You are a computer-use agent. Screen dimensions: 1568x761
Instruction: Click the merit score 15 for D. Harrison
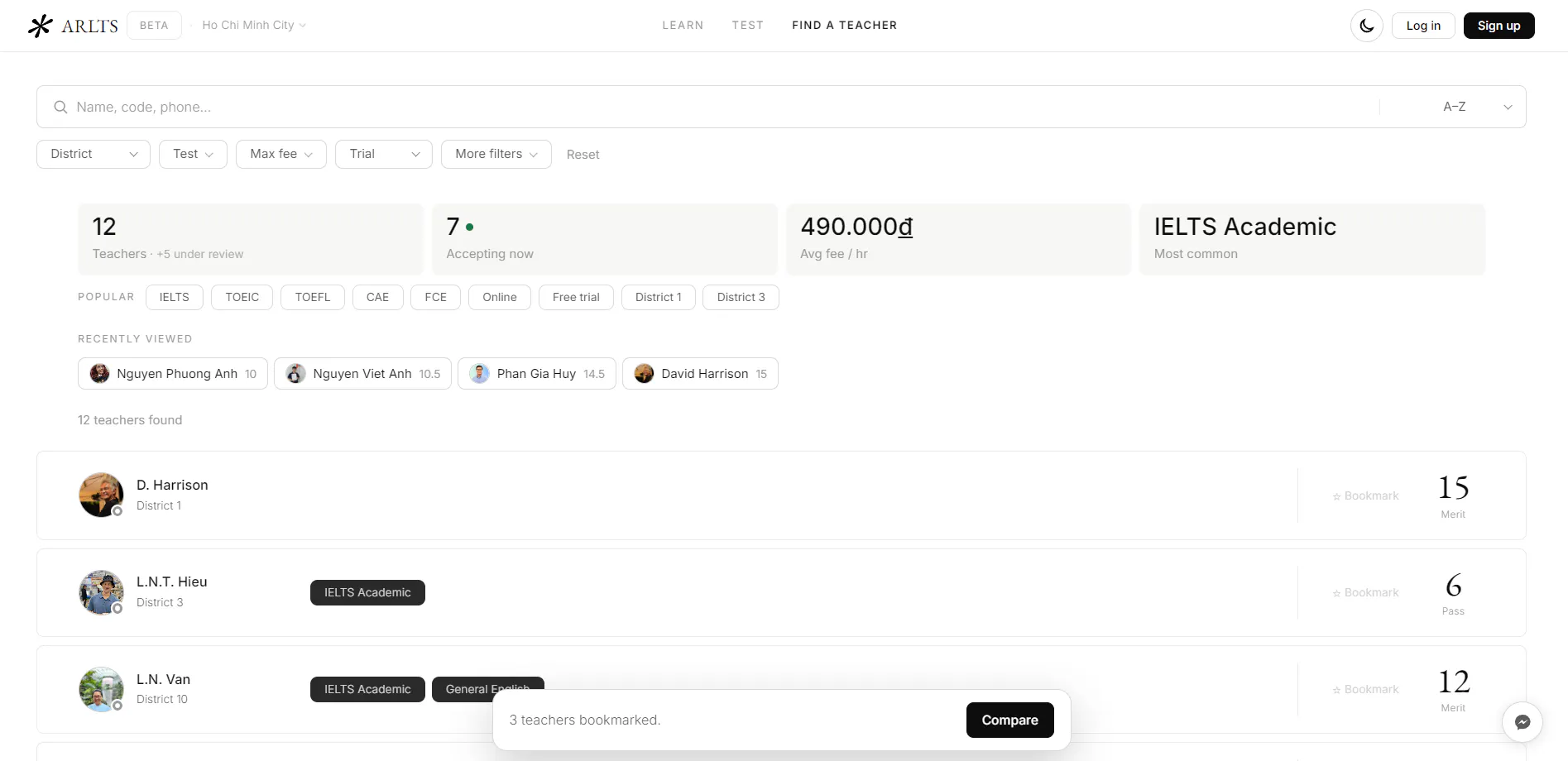[1453, 495]
